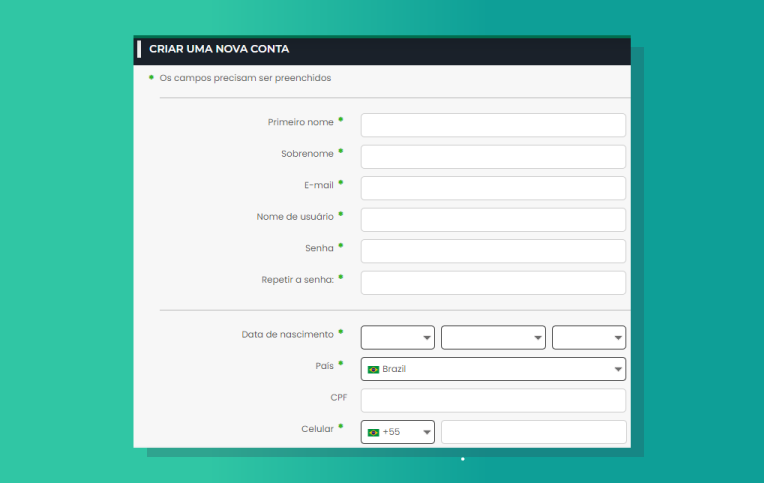Click the Repetir a senha field
764x483 pixels.
click(492, 283)
